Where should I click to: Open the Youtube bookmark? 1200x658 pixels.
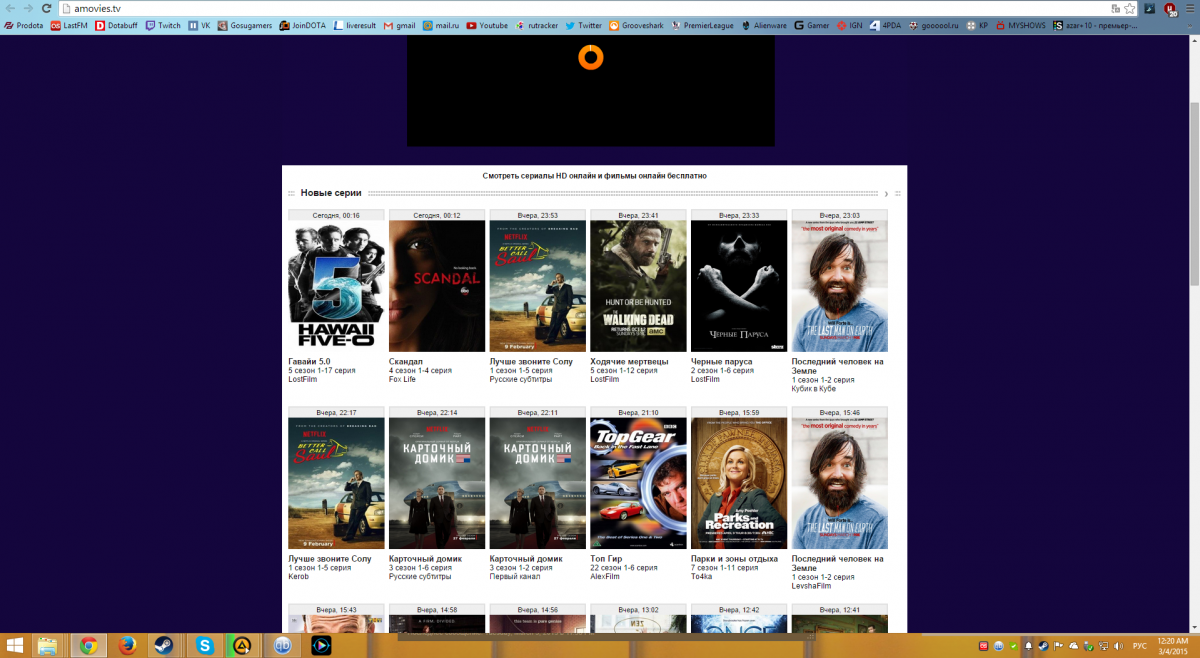point(487,25)
